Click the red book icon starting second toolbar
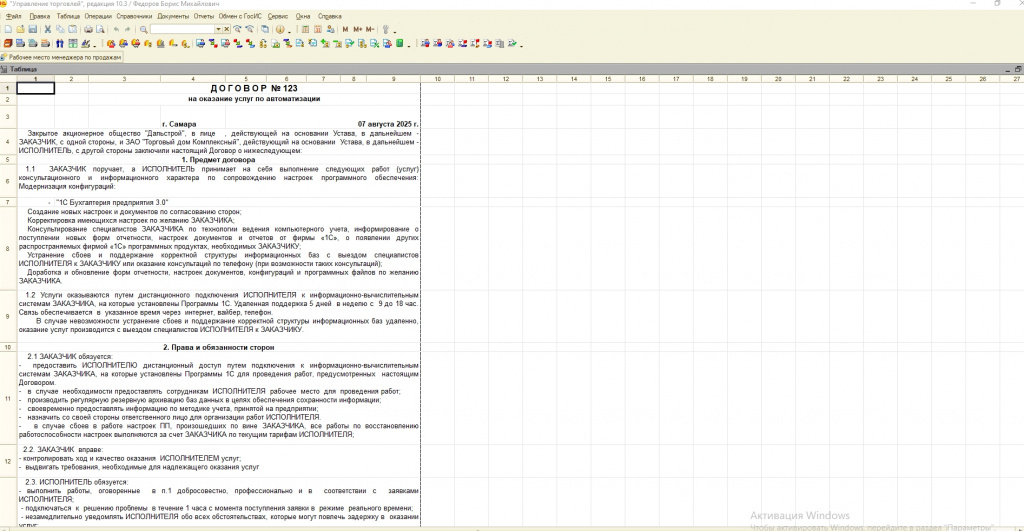 tap(8, 44)
